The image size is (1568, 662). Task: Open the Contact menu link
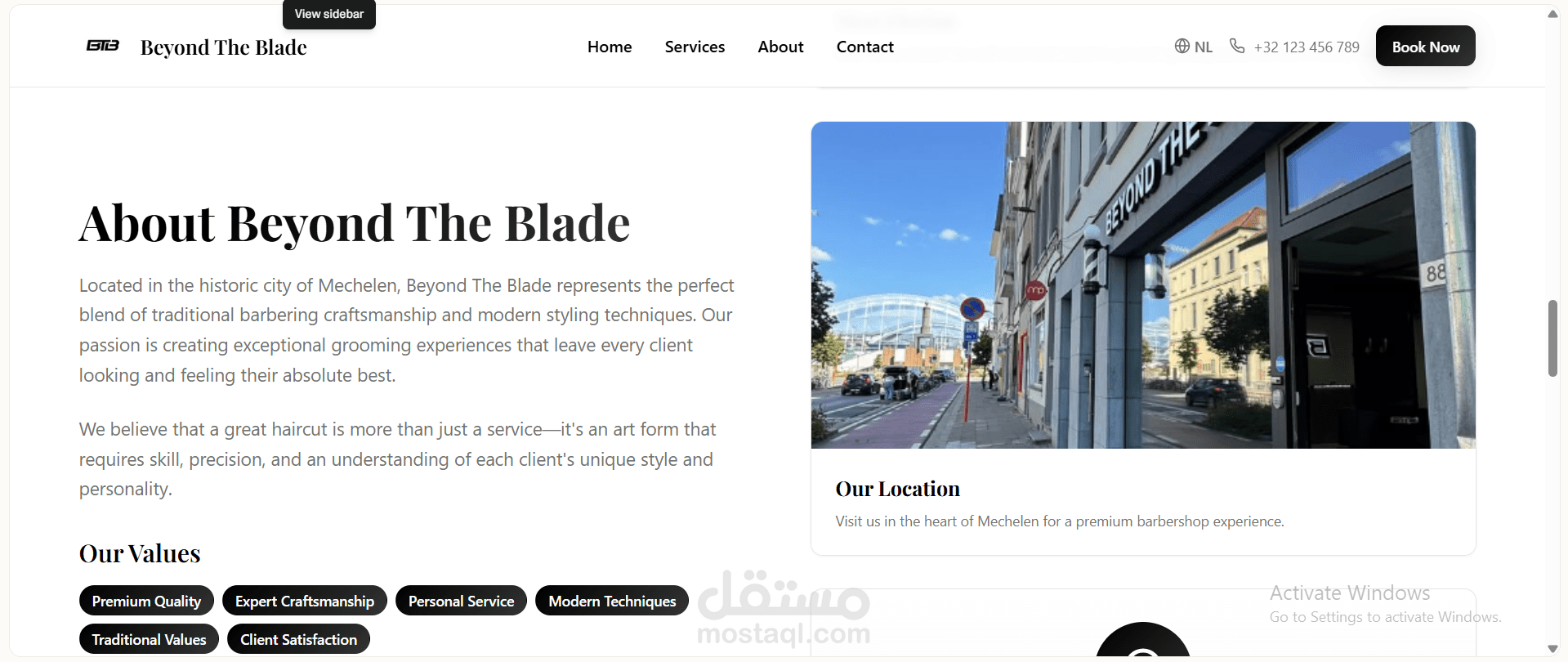864,47
